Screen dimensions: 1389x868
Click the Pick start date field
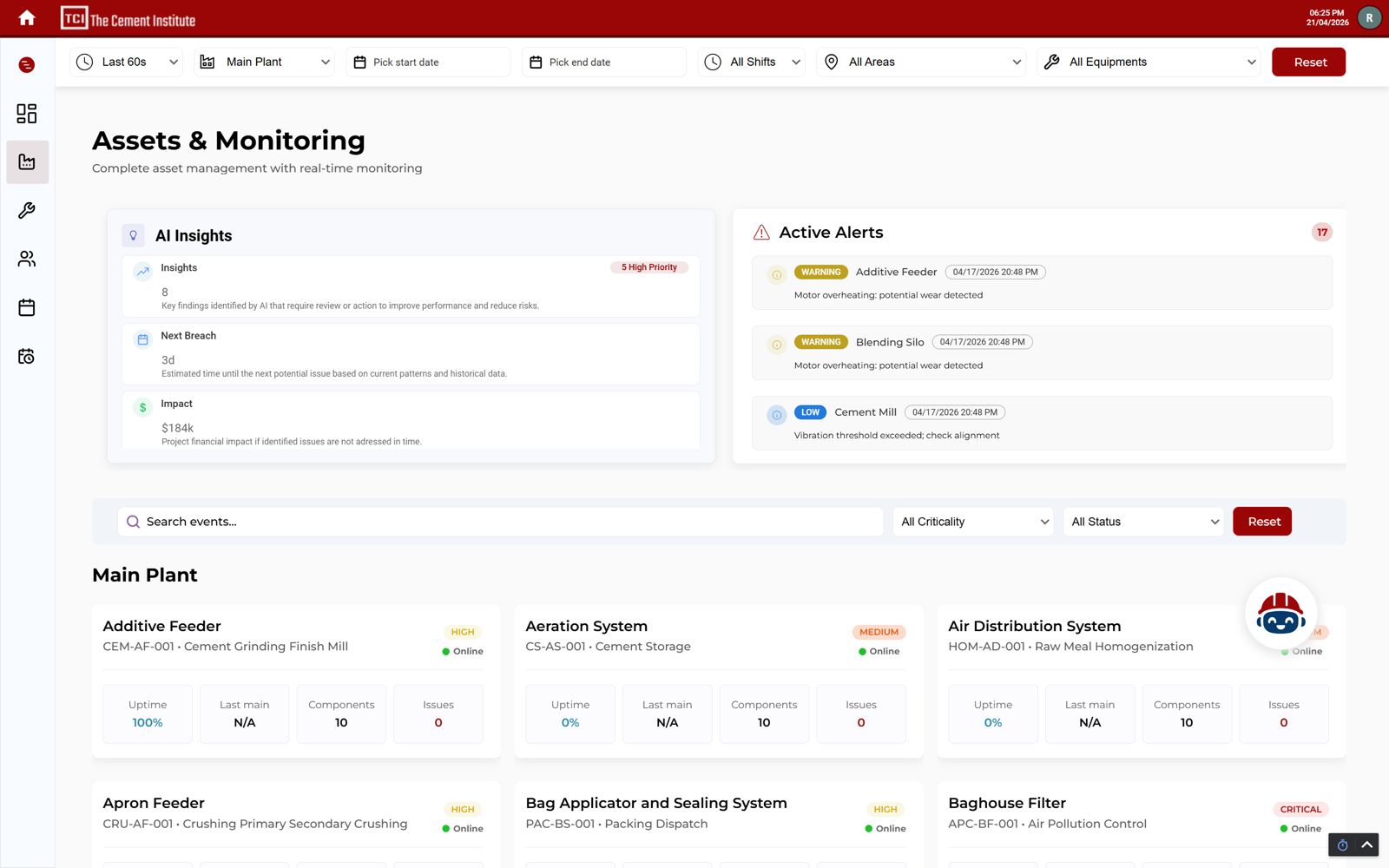pos(428,62)
